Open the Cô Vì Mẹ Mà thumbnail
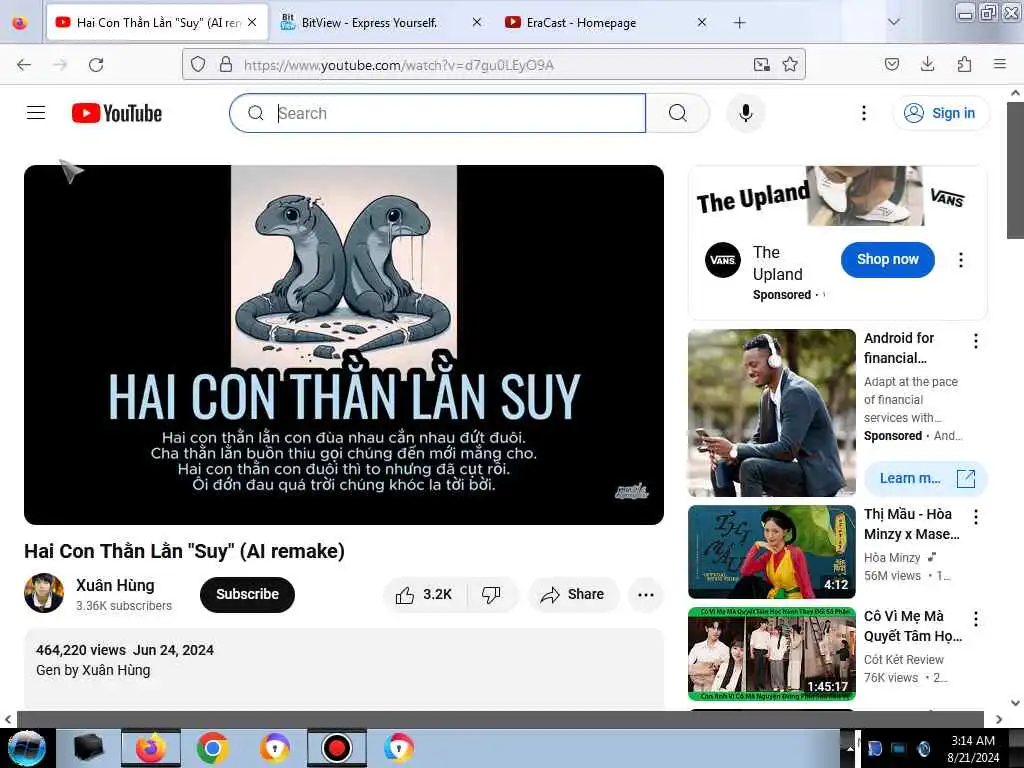 pyautogui.click(x=772, y=654)
